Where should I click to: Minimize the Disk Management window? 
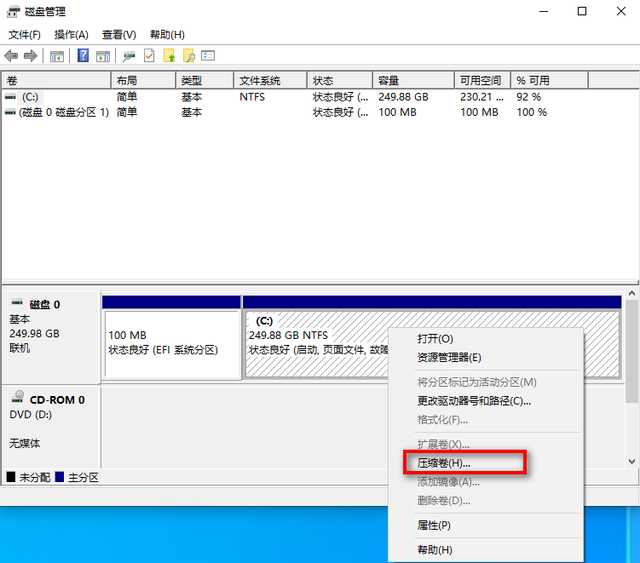(544, 11)
